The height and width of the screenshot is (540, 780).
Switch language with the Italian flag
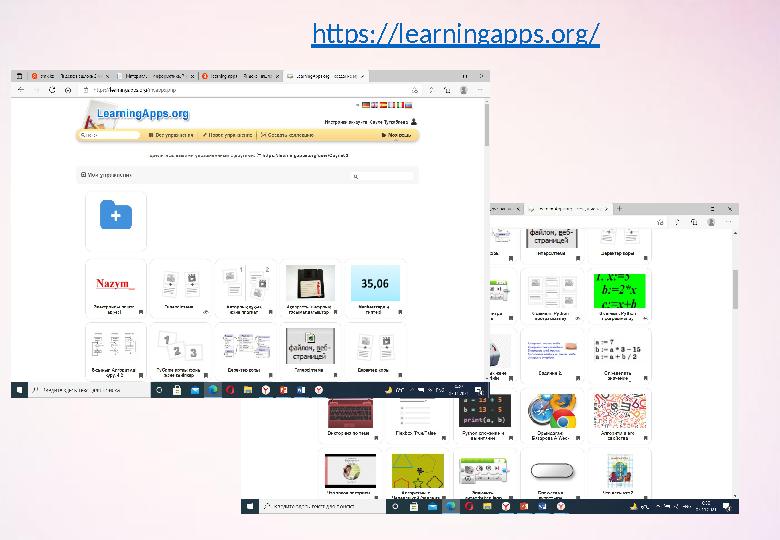[x=400, y=105]
